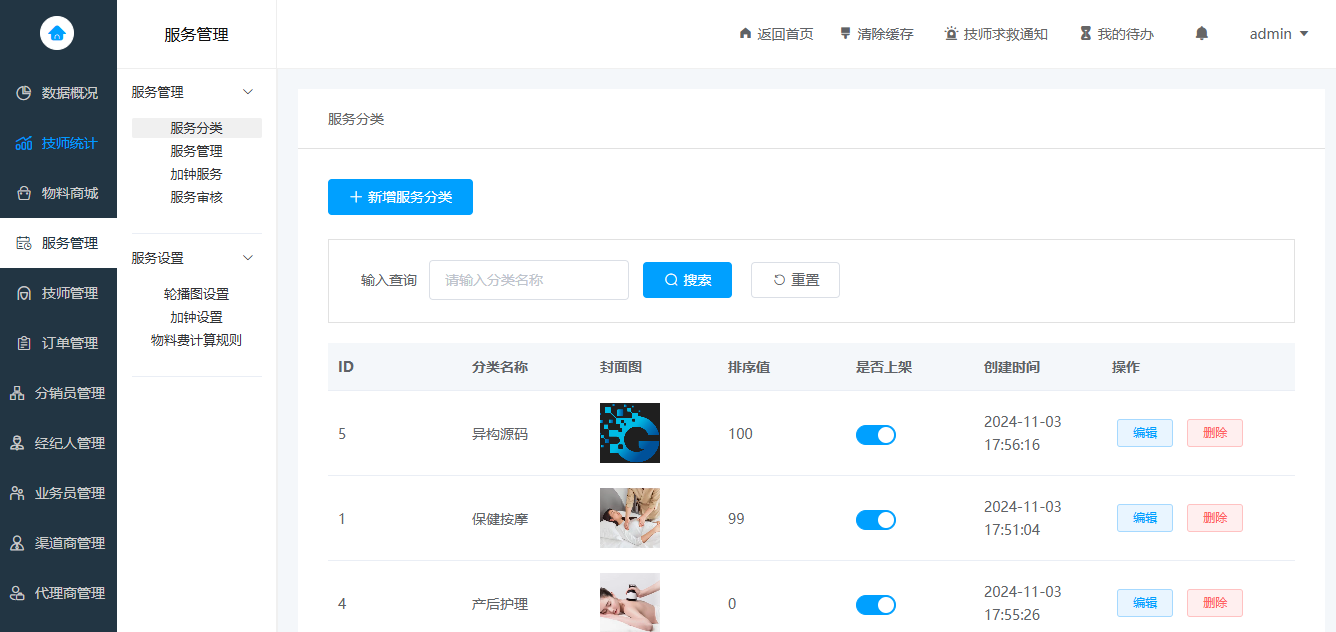Toggle off the 异构源码 listing switch
Screen dimensions: 1336x632
pos(875,434)
